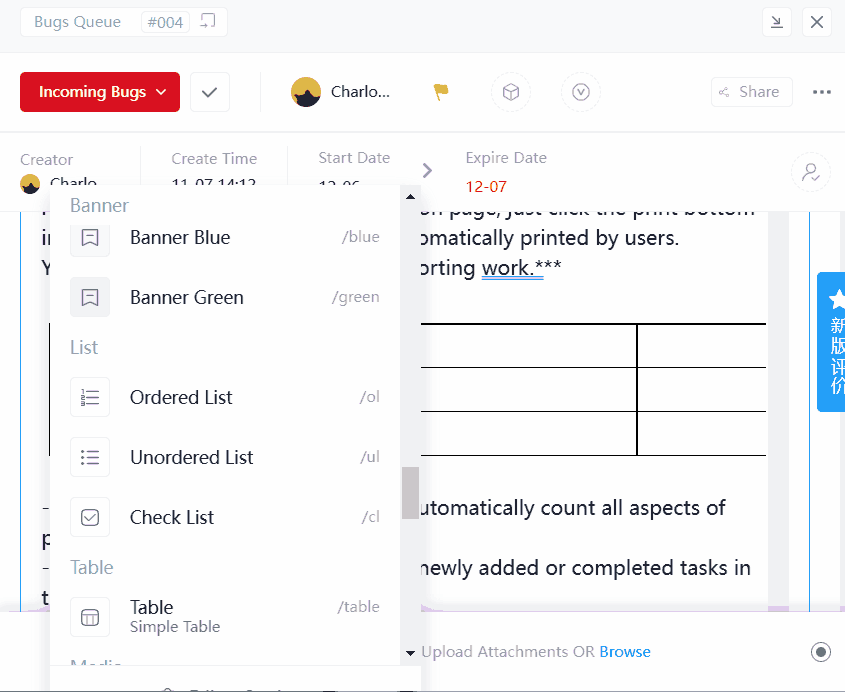Expand the date fields right chevron
Viewport: 845px width, 692px height.
tap(427, 170)
